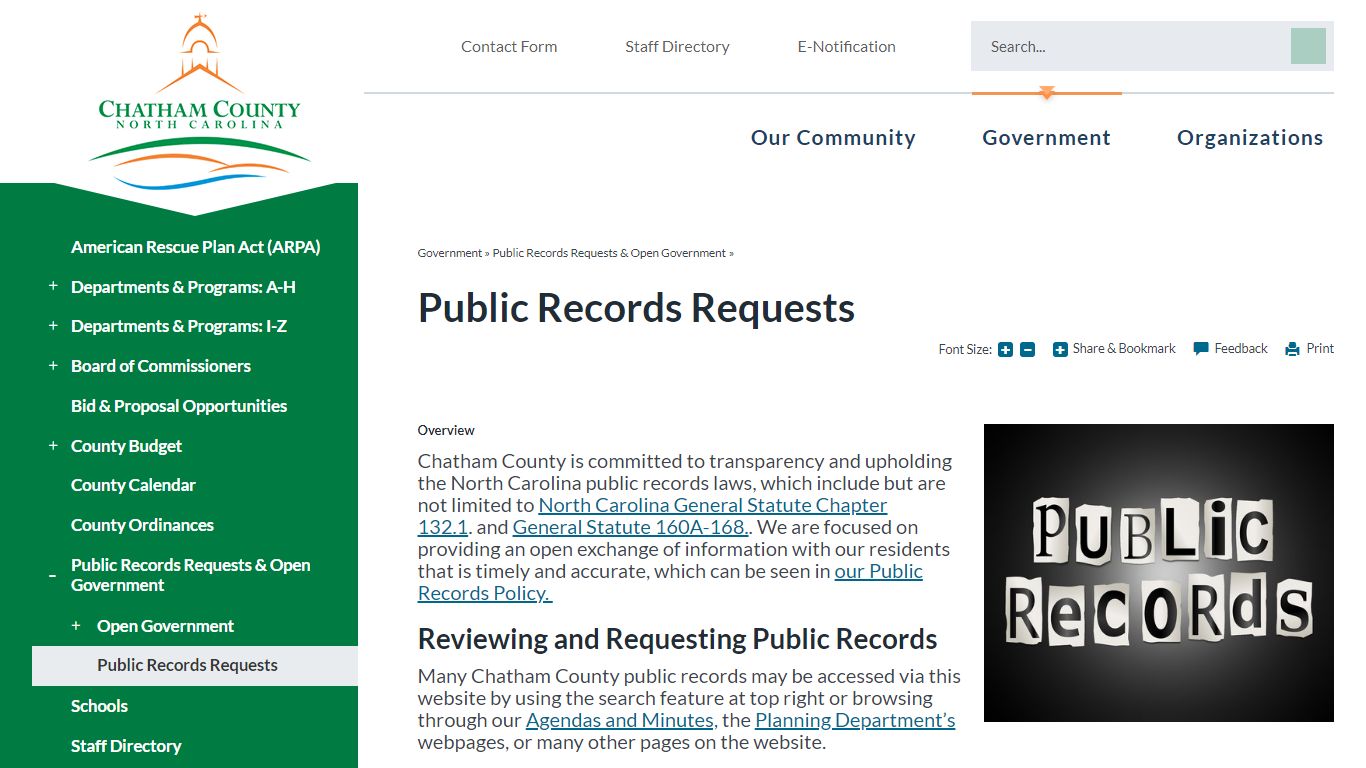This screenshot has width=1366, height=768.
Task: Open our Public Records Policy link
Action: point(670,582)
